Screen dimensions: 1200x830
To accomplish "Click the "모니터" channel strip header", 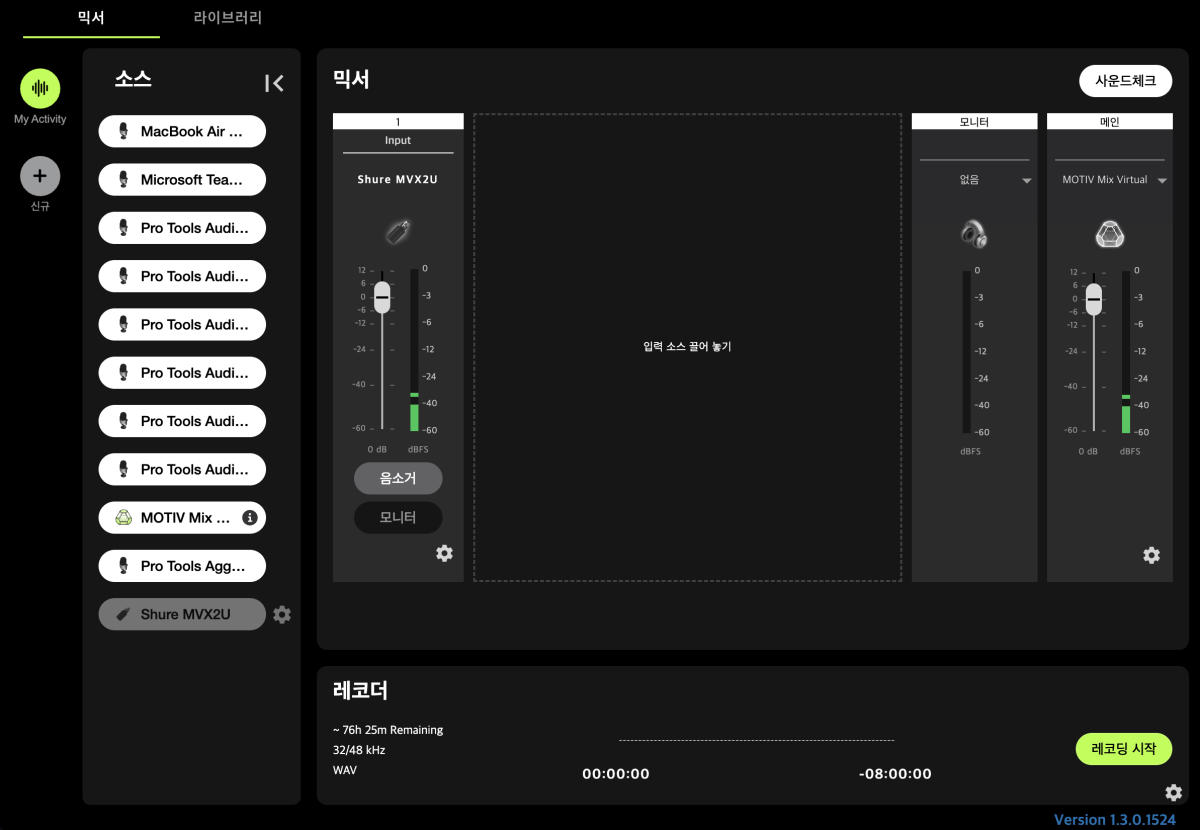I will tap(974, 121).
